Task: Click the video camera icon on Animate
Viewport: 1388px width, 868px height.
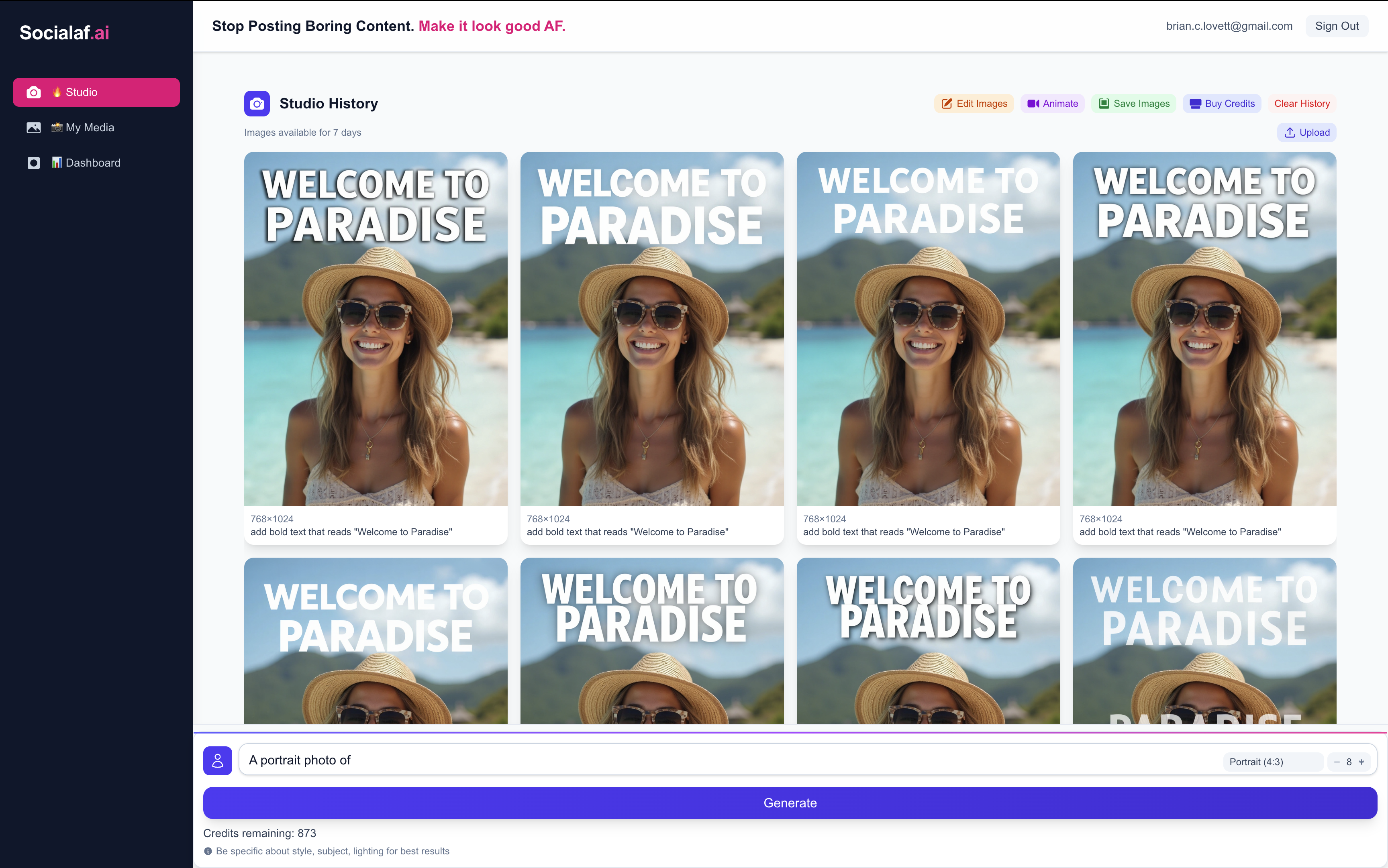Action: click(x=1033, y=104)
